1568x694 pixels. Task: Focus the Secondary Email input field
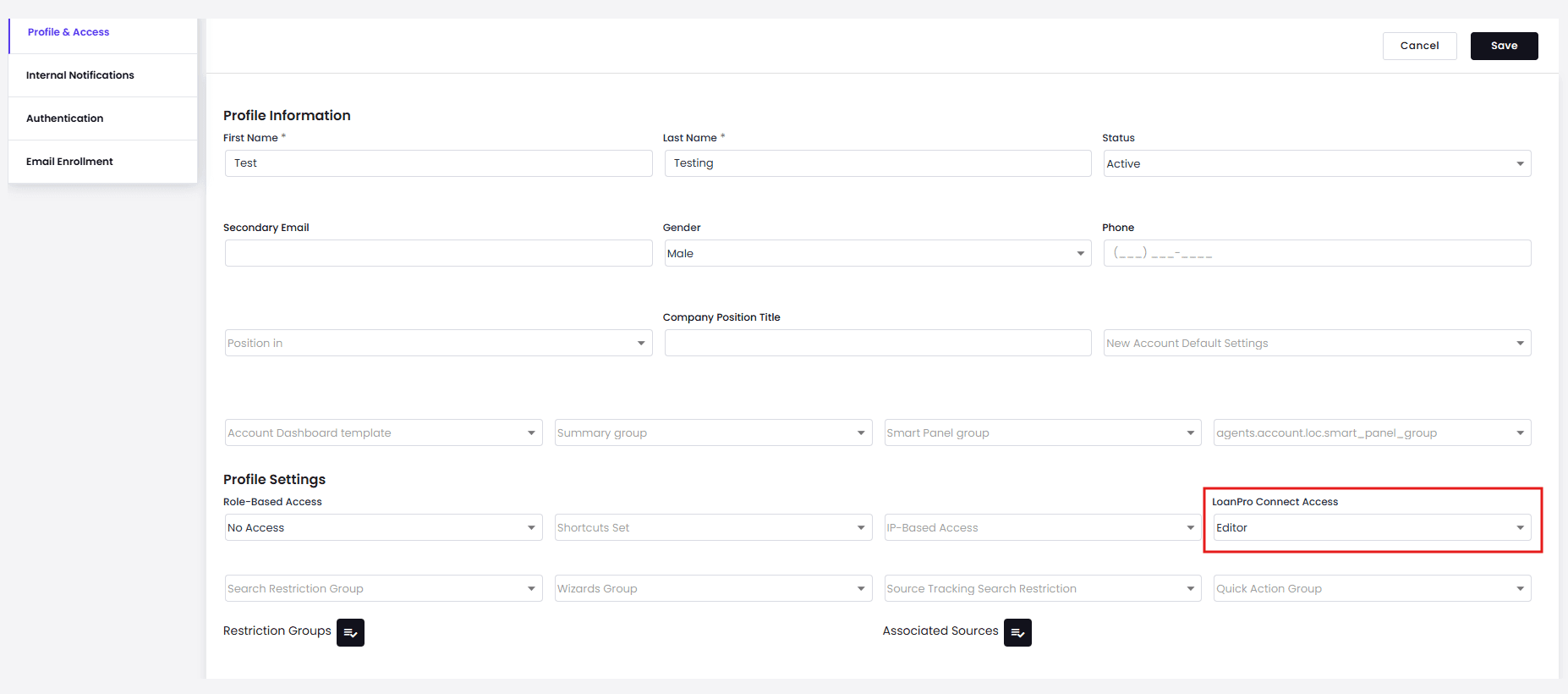(x=438, y=253)
